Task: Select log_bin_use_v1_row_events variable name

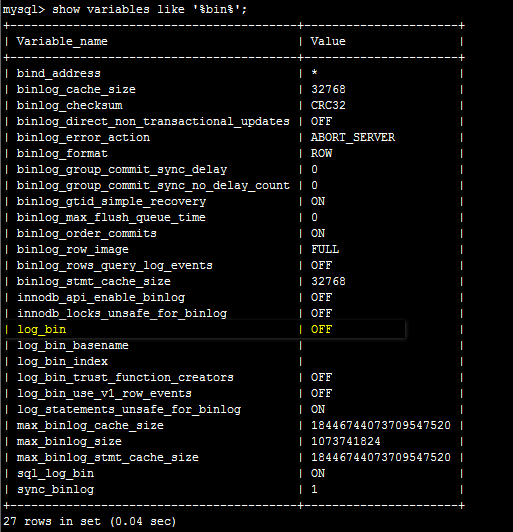Action: pos(104,394)
